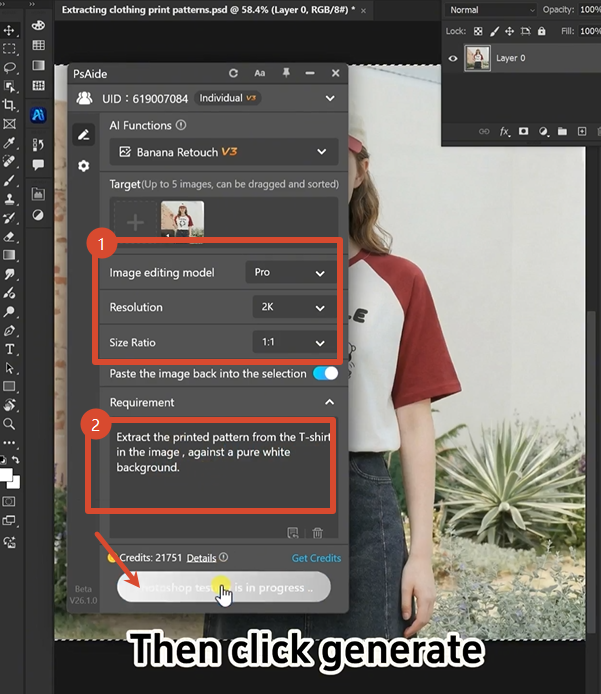Open the layer Fill value field
Image resolution: width=601 pixels, height=694 pixels.
tap(591, 31)
